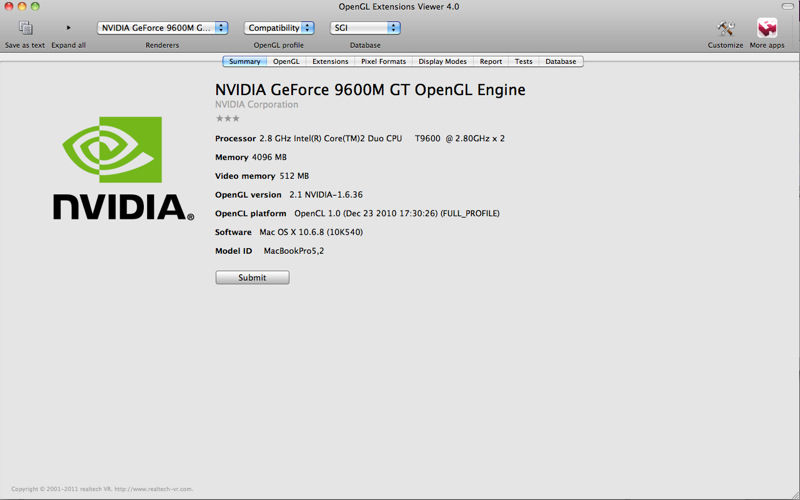Click the green zoom window button
The height and width of the screenshot is (500, 800).
tap(36, 6)
